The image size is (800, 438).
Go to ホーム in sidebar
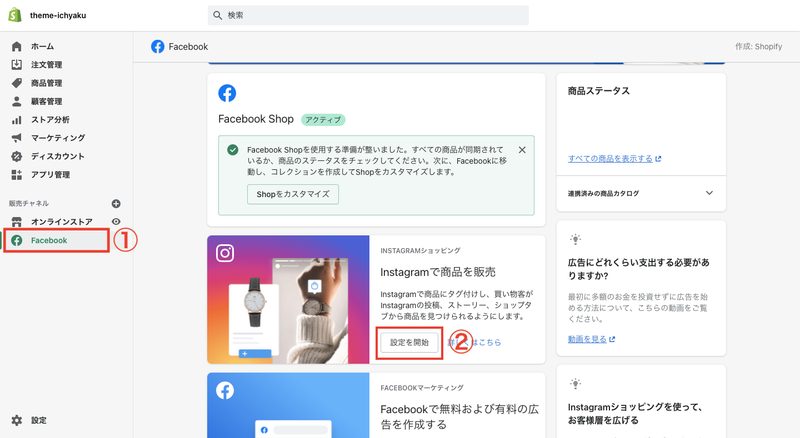(42, 46)
